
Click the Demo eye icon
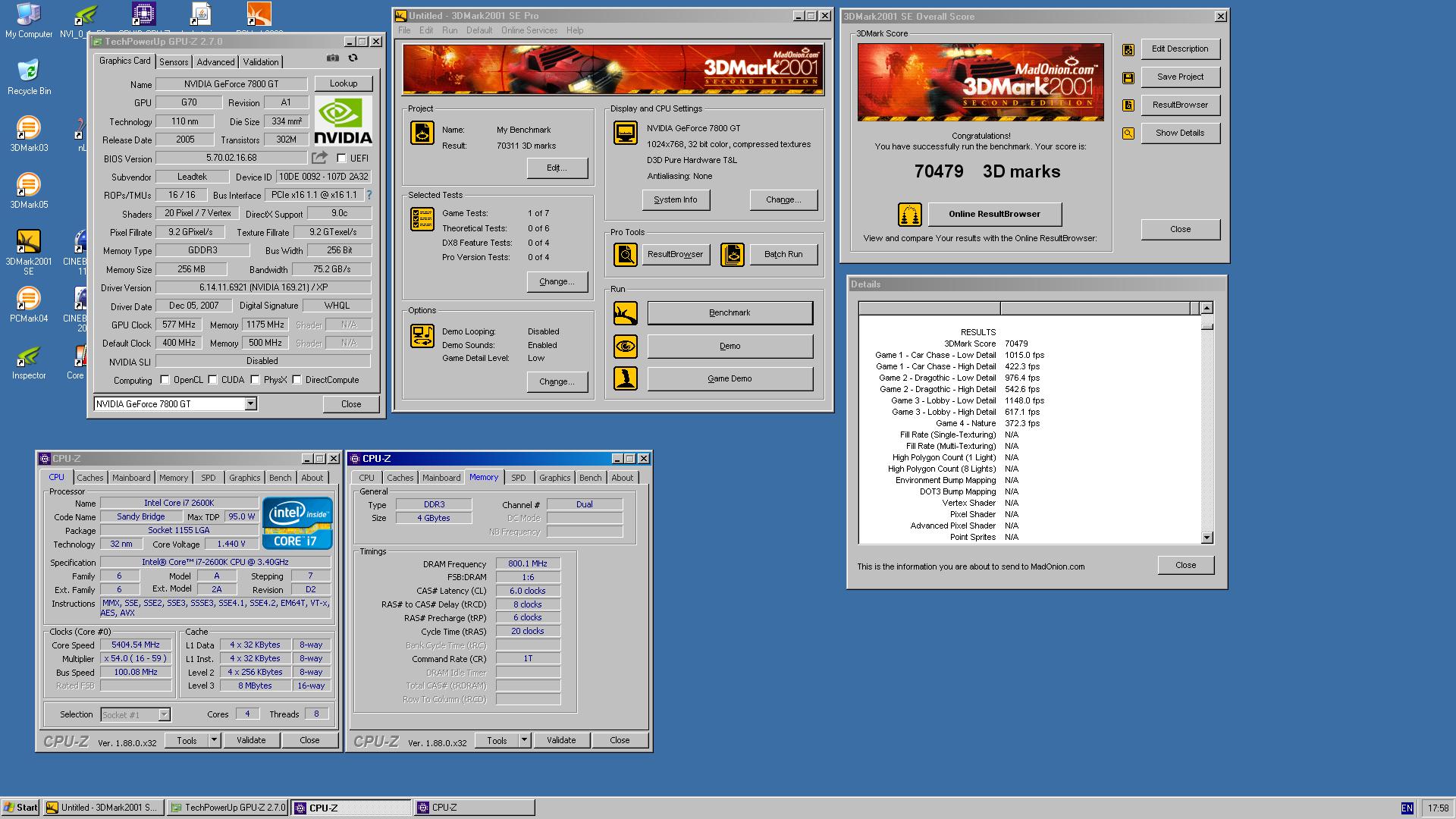tap(626, 347)
